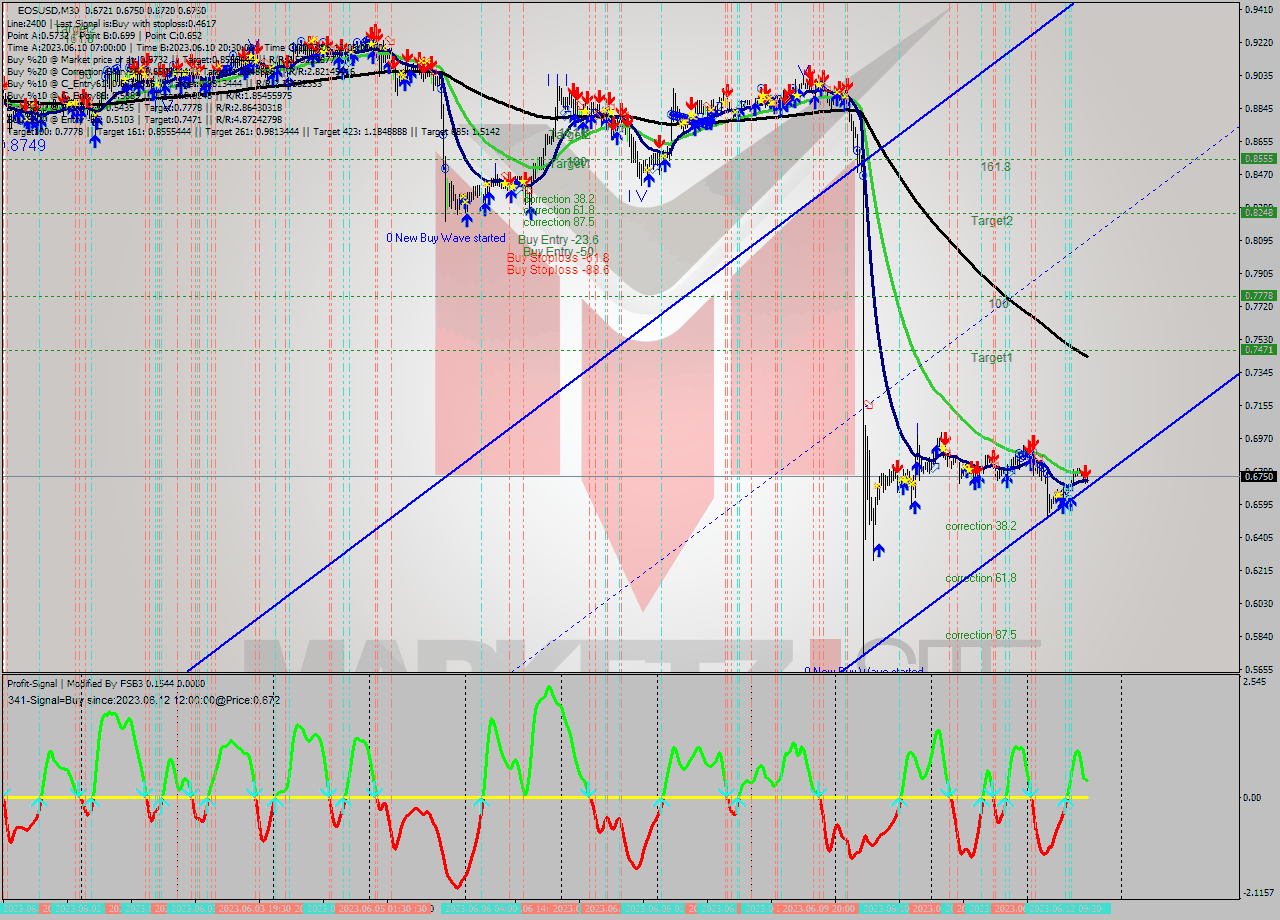Select the Target2 label on the chart
1280x920 pixels.
pyautogui.click(x=992, y=221)
